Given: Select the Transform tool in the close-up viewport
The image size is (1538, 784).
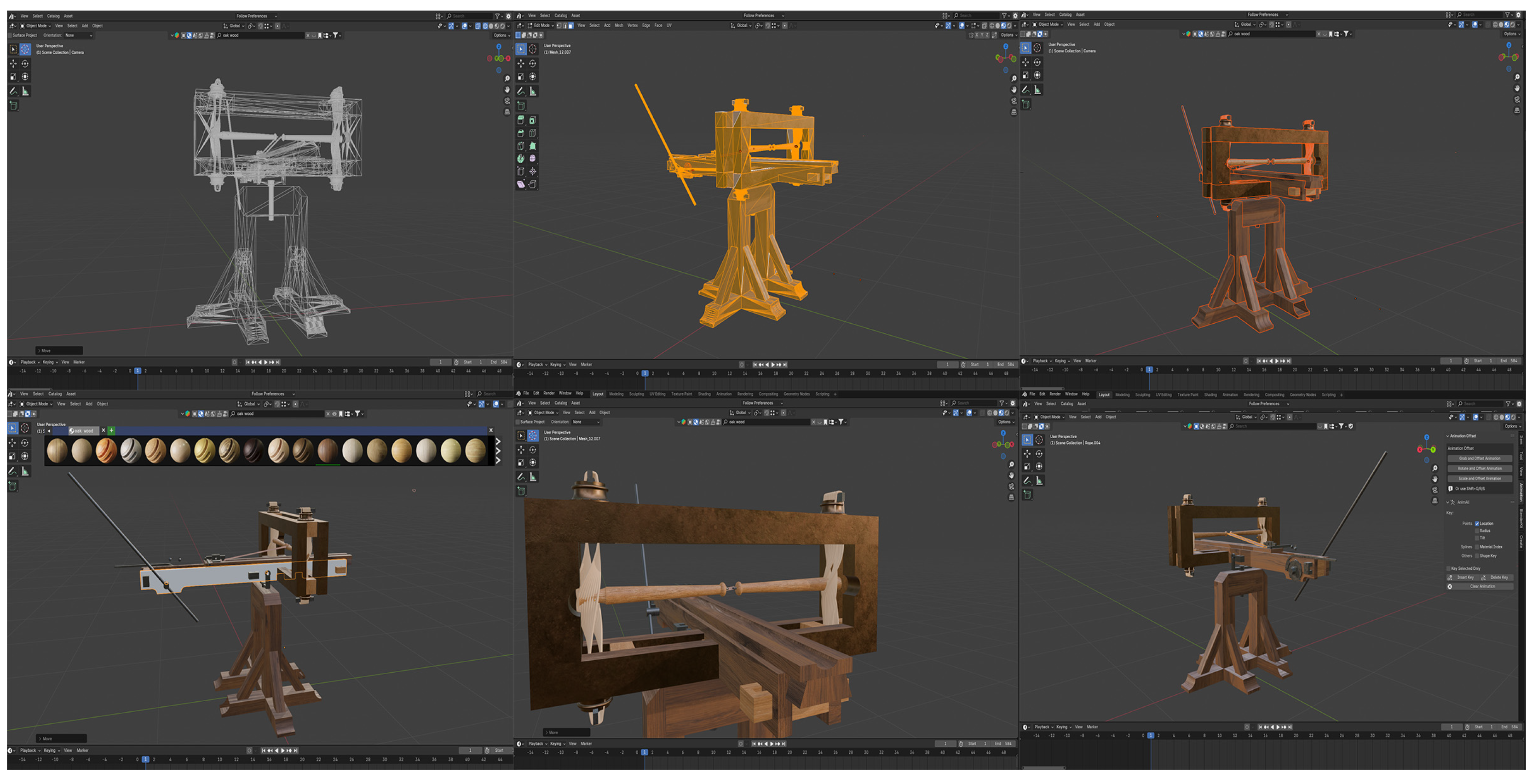Looking at the screenshot, I should 533,463.
